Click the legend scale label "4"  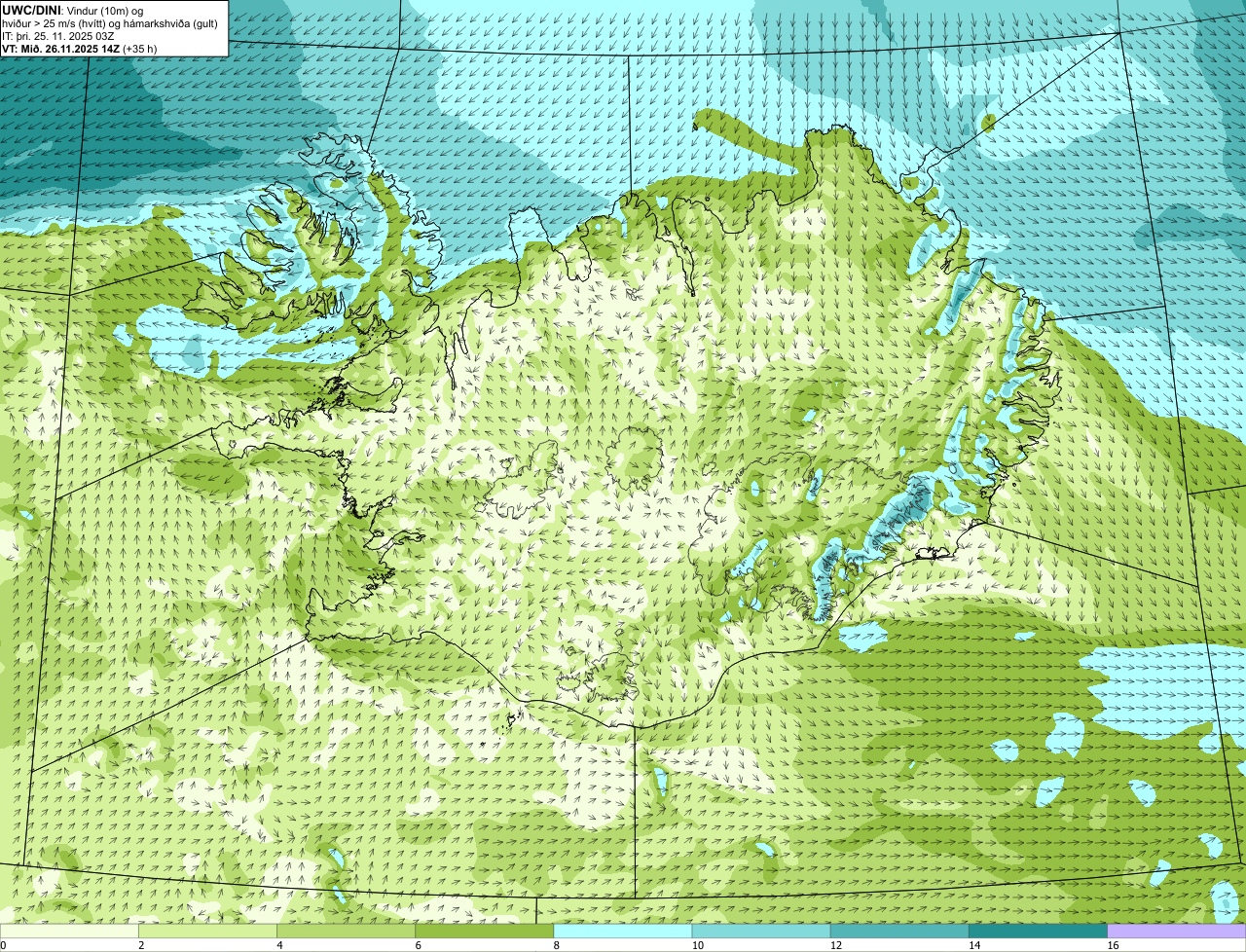click(279, 945)
